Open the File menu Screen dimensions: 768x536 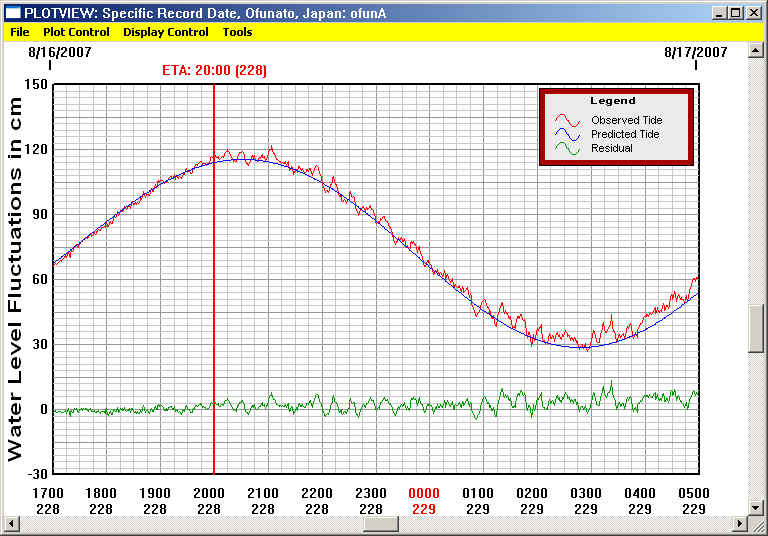coord(20,32)
